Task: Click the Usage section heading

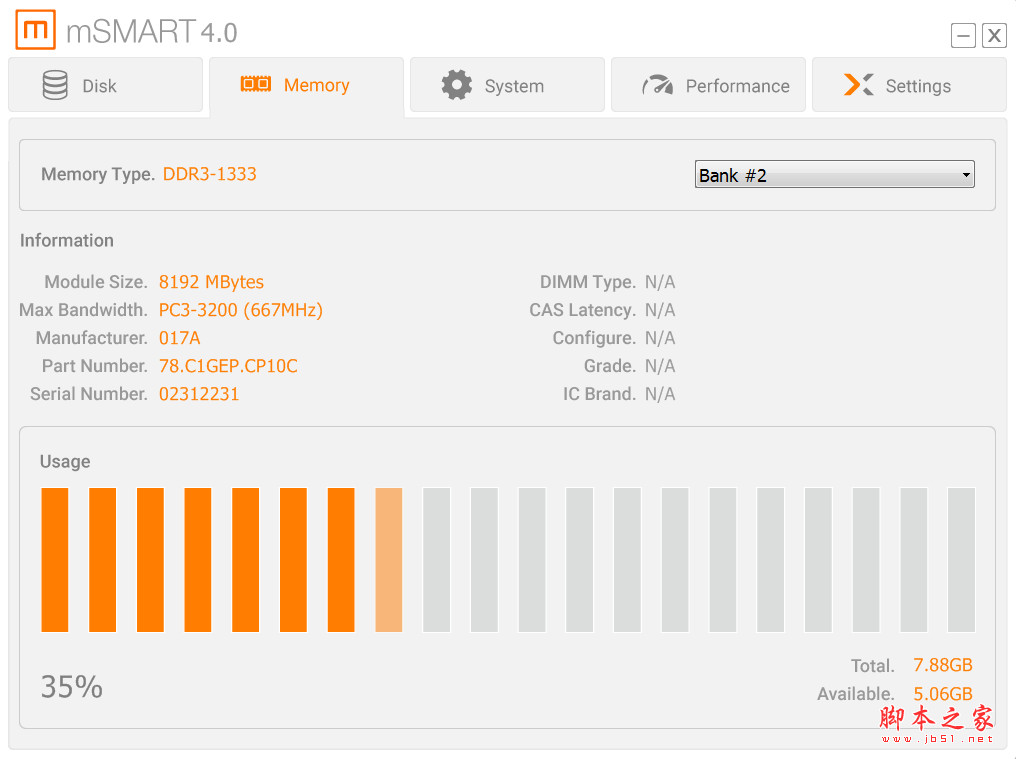Action: pyautogui.click(x=65, y=461)
